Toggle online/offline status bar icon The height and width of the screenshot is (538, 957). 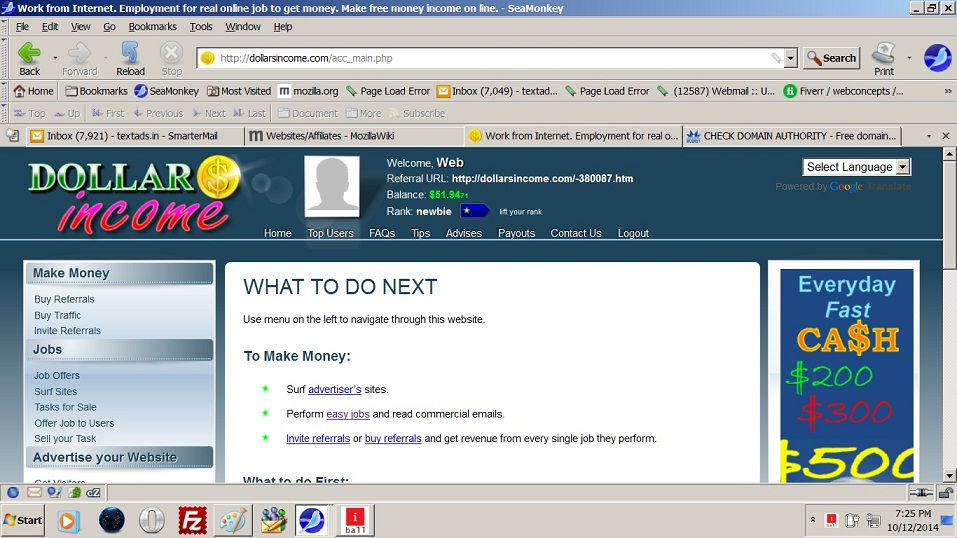pyautogui.click(x=920, y=492)
